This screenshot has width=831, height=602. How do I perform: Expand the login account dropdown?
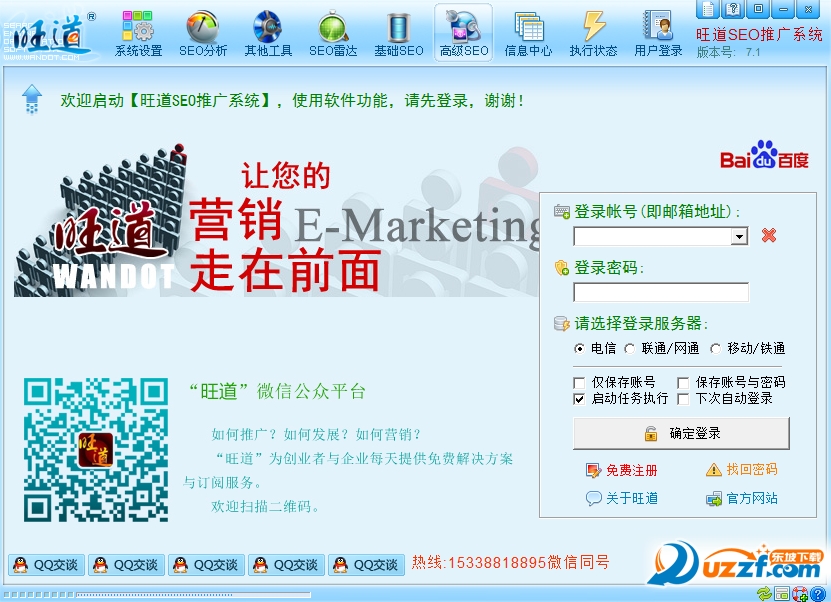coord(739,236)
